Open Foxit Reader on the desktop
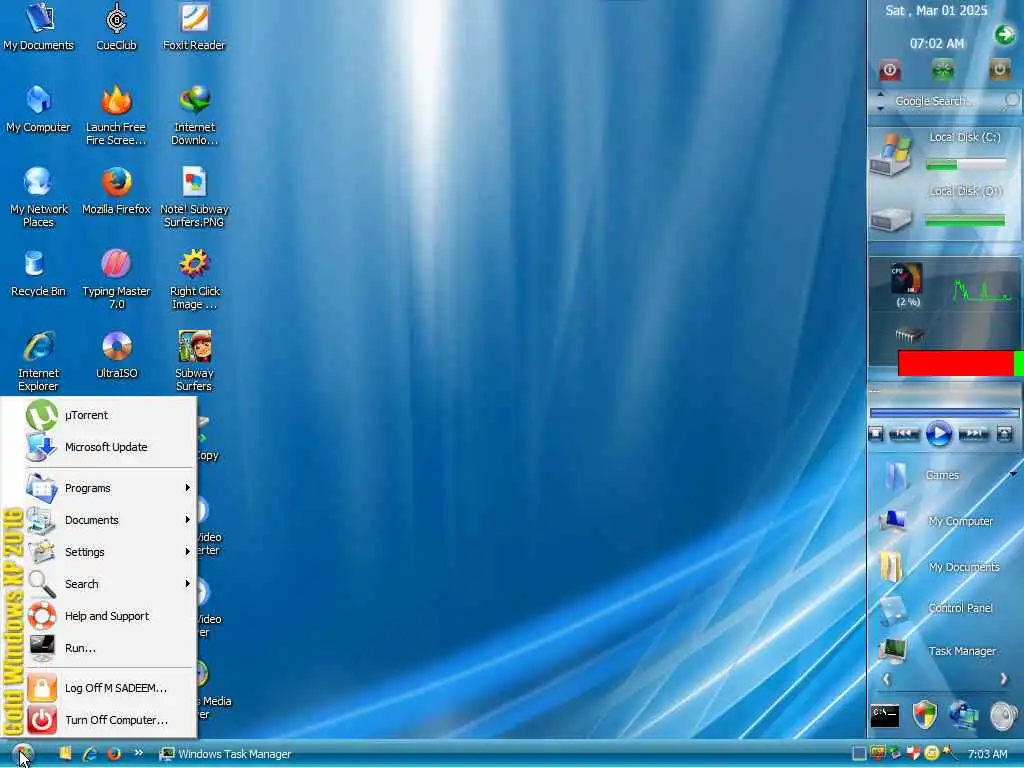Viewport: 1024px width, 768px height. pos(194,27)
